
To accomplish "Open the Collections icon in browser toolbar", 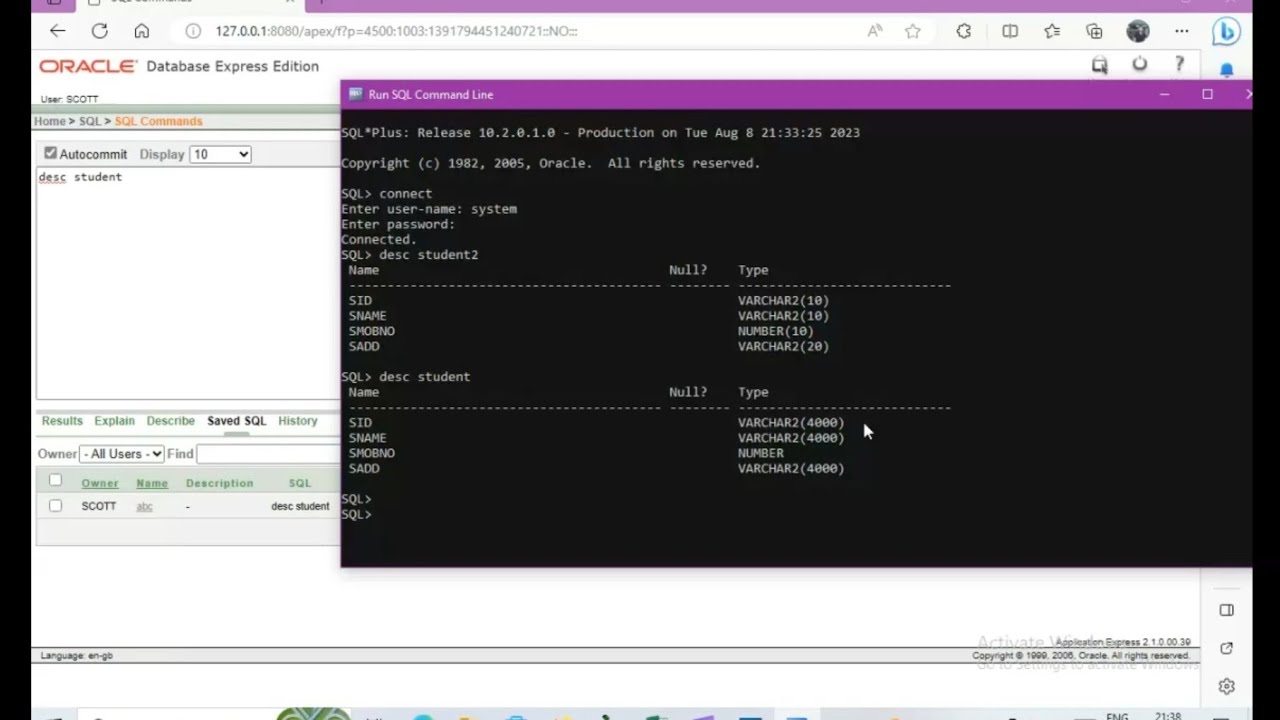I will pos(1094,31).
